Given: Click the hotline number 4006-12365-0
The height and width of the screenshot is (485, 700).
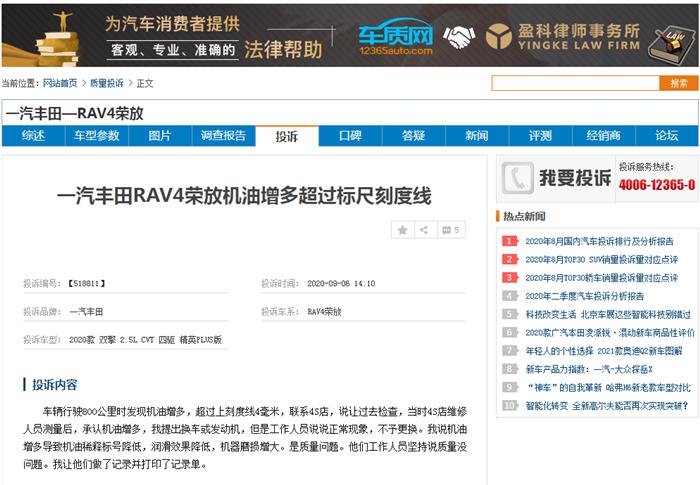Looking at the screenshot, I should click(x=657, y=184).
